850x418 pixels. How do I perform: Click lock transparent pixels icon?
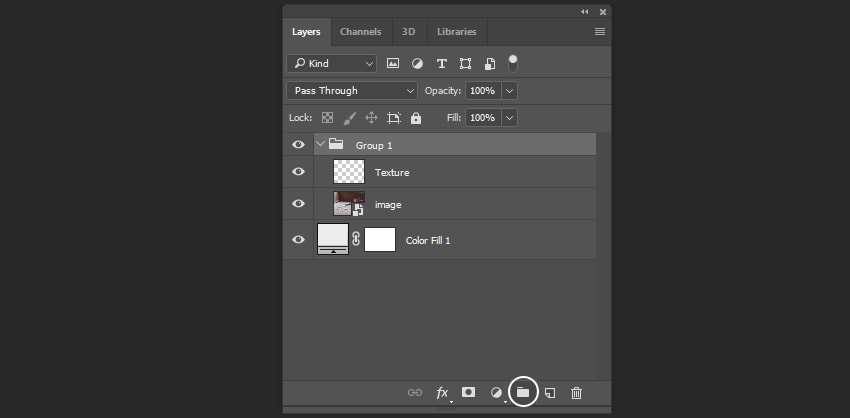pyautogui.click(x=327, y=118)
